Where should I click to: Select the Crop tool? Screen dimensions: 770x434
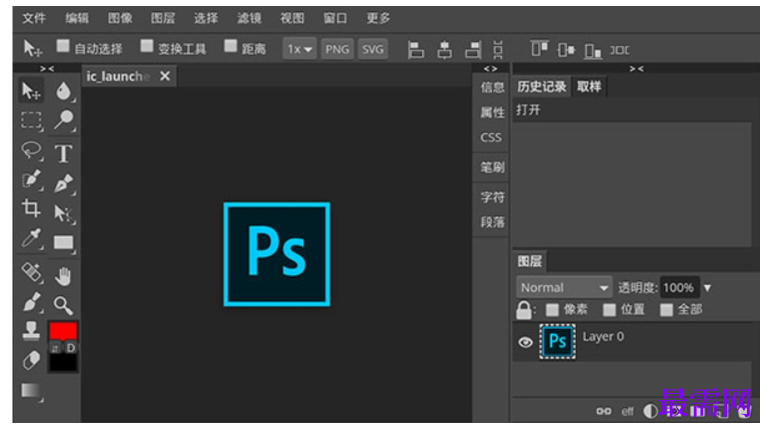click(31, 209)
